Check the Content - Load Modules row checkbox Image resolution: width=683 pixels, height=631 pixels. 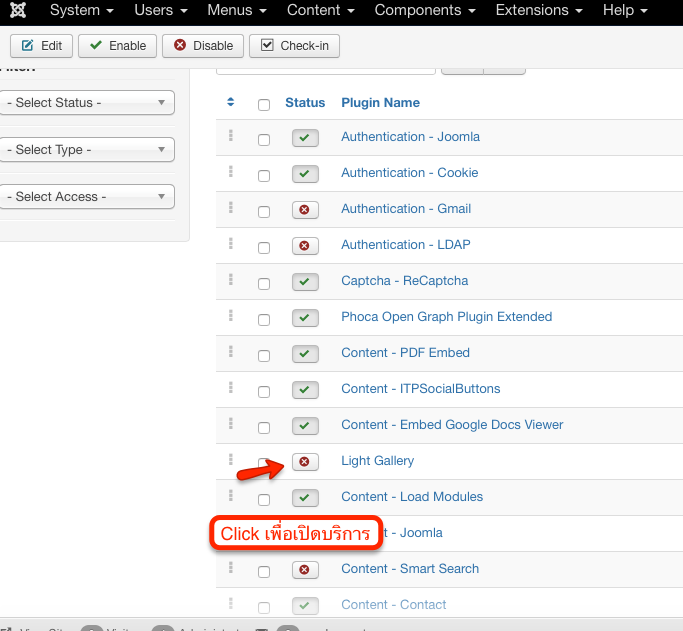click(264, 500)
